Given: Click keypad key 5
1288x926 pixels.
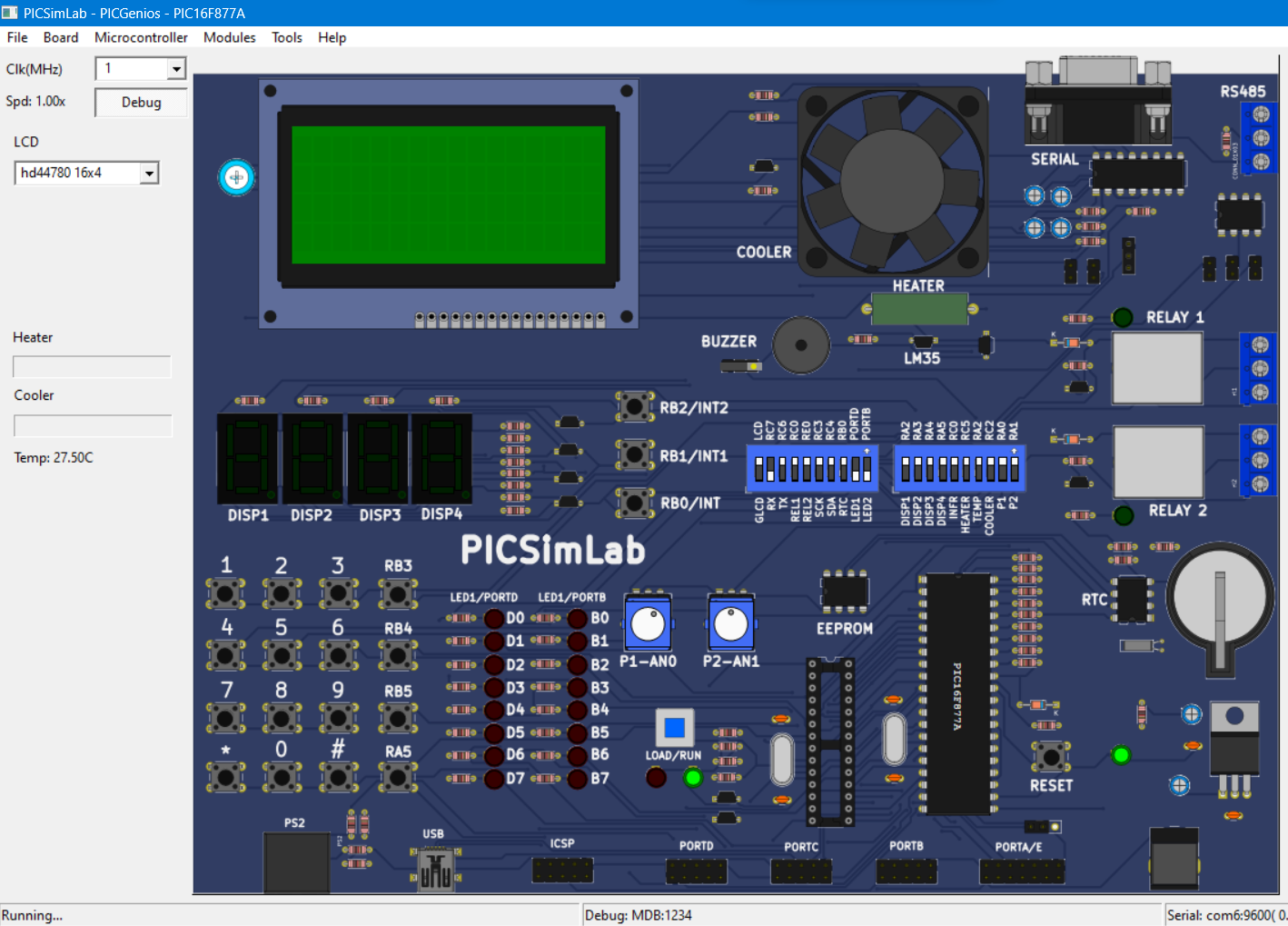Looking at the screenshot, I should [x=282, y=655].
